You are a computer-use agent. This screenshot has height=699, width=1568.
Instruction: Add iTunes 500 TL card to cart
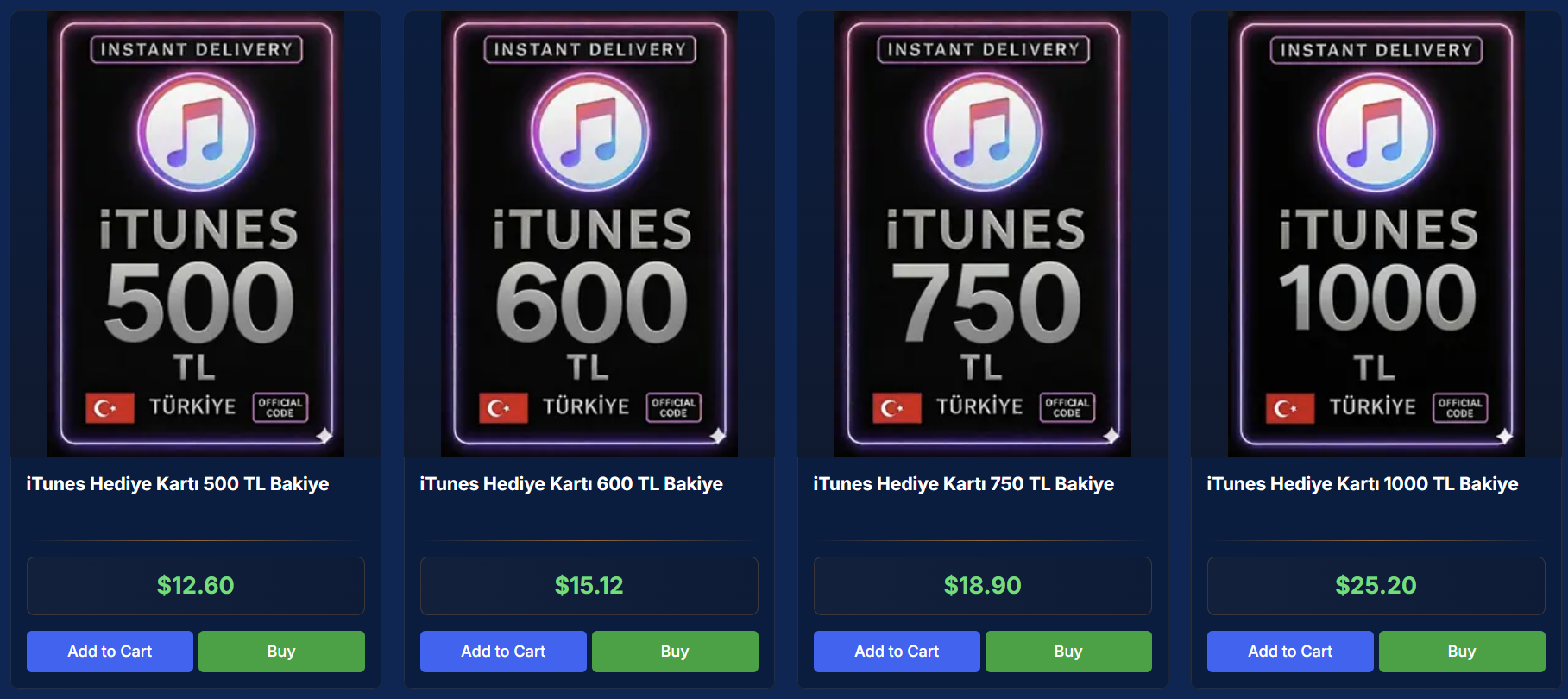[x=110, y=652]
